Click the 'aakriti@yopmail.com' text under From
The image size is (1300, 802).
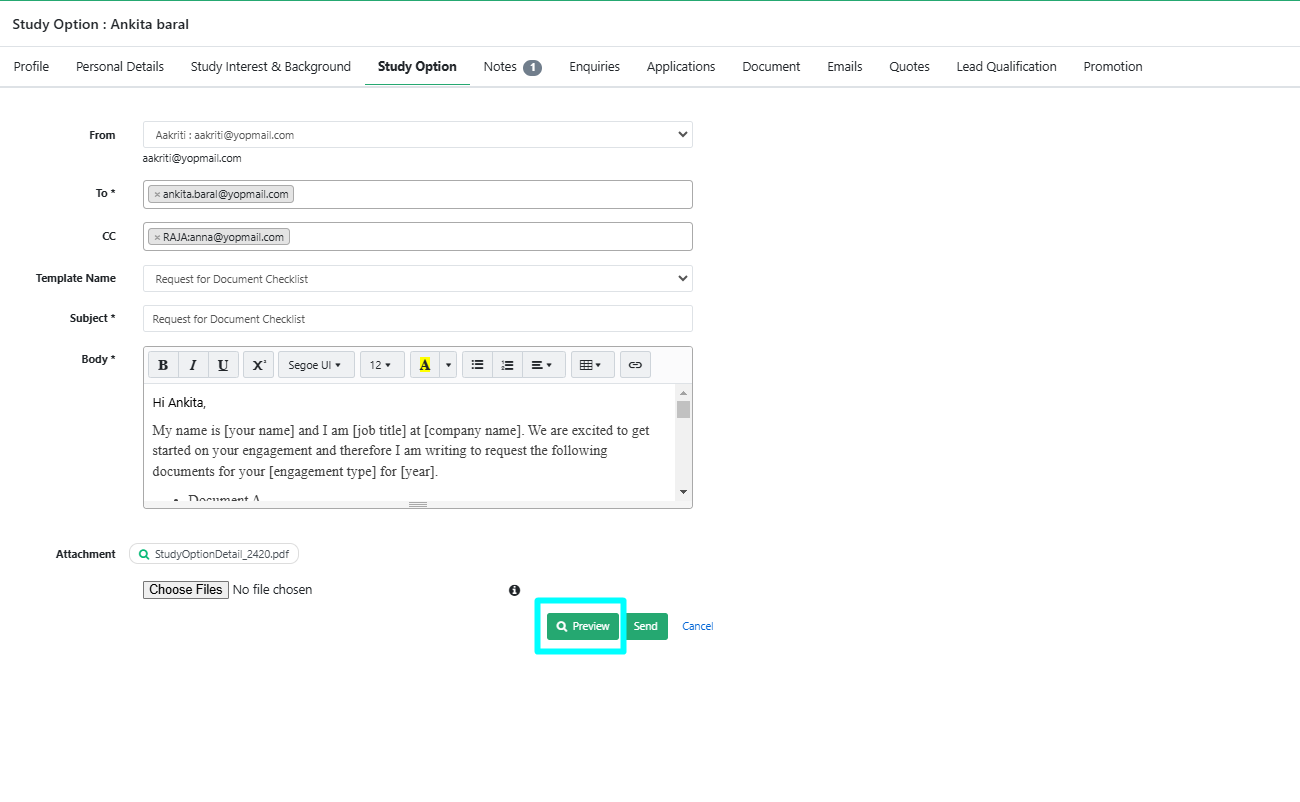pyautogui.click(x=192, y=158)
